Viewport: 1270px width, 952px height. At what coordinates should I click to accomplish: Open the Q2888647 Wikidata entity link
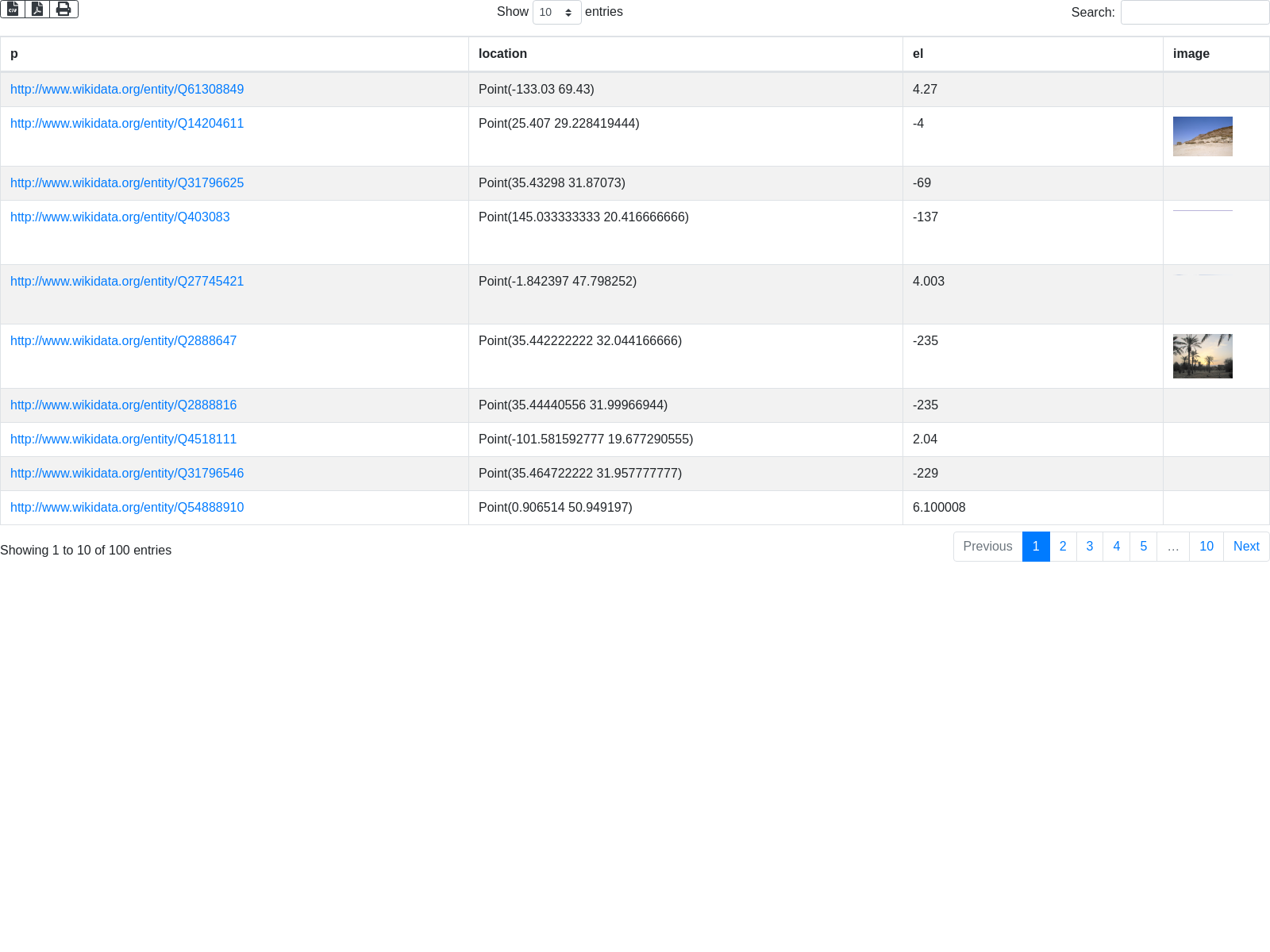click(x=123, y=341)
